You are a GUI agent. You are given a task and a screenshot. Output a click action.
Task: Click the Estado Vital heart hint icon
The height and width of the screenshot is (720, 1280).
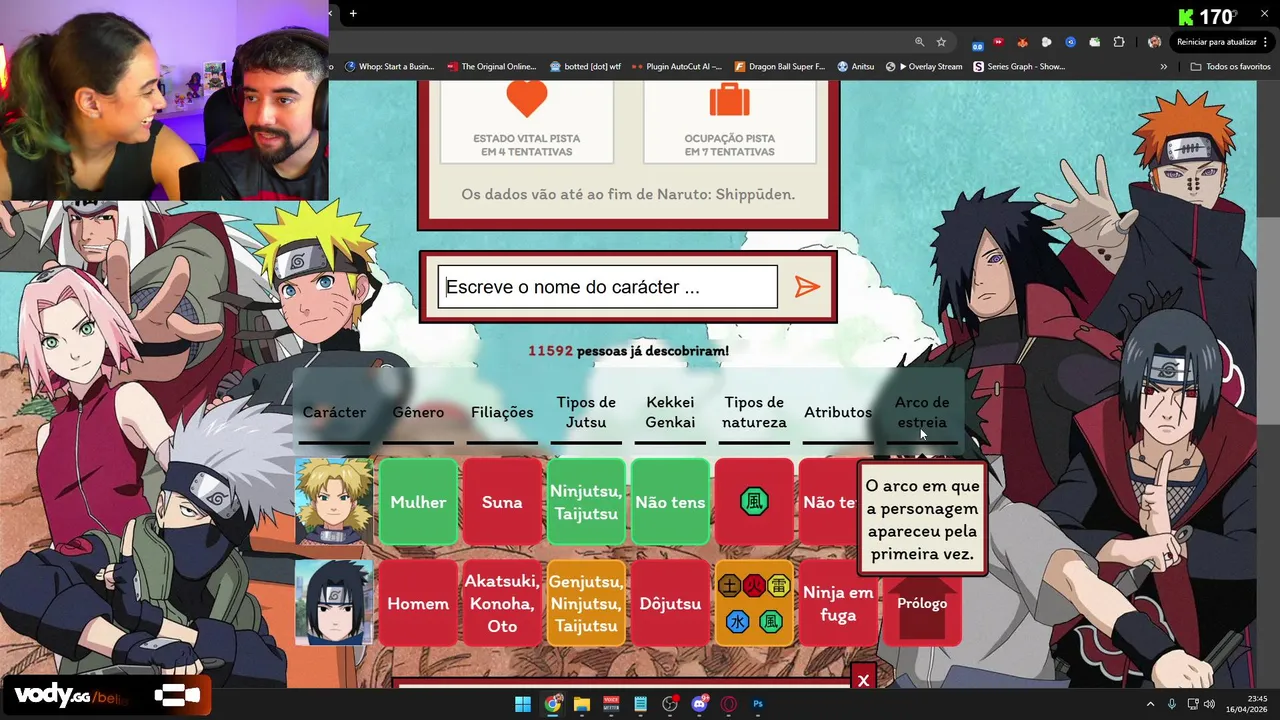pyautogui.click(x=527, y=100)
